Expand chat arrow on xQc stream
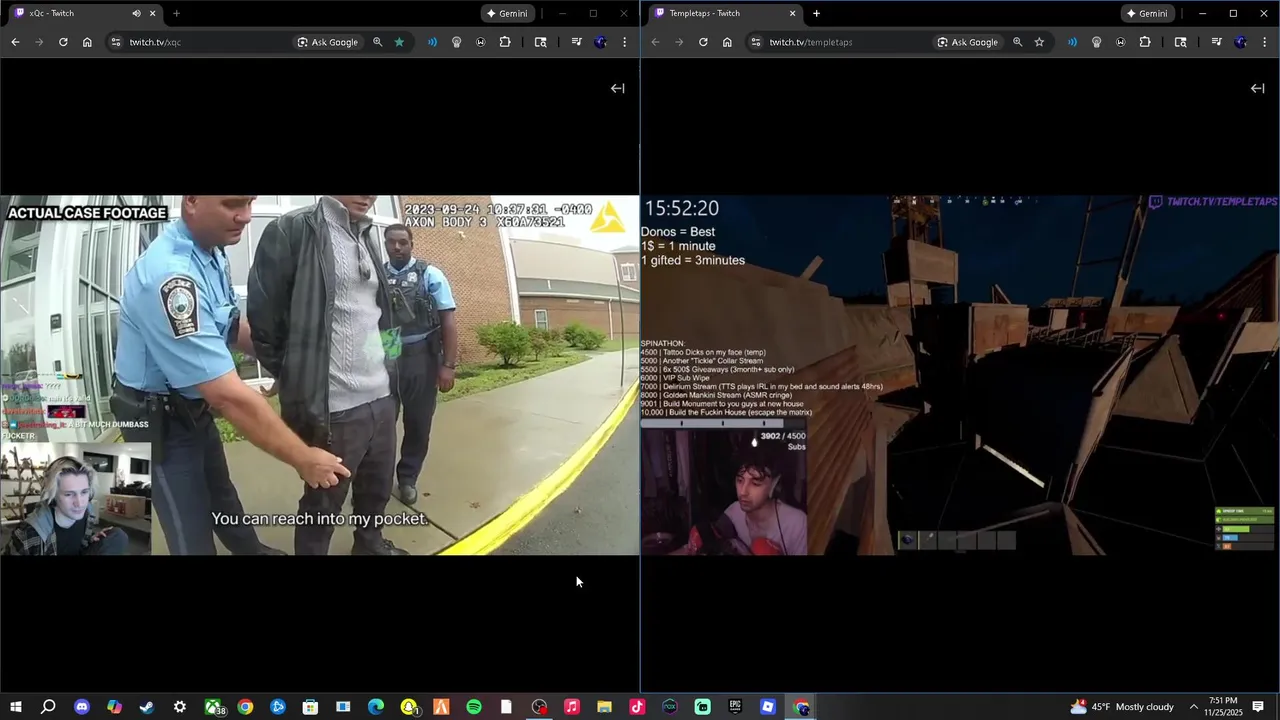This screenshot has height=720, width=1280. pyautogui.click(x=617, y=88)
